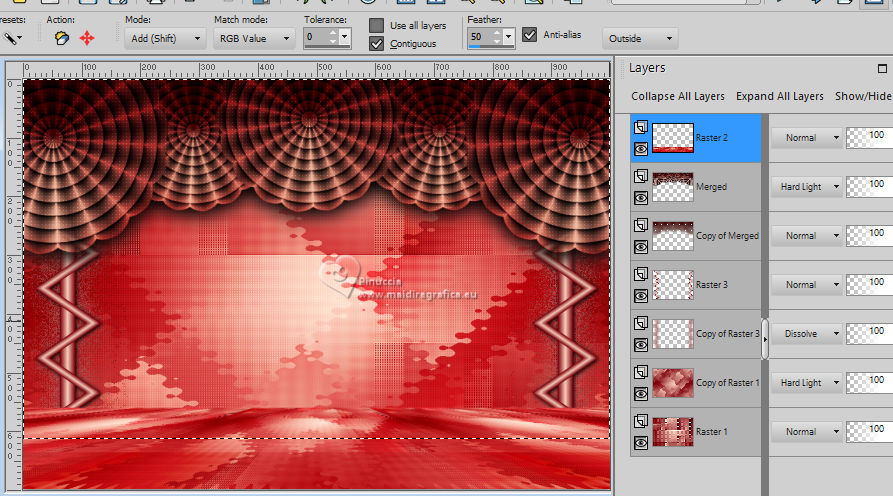The width and height of the screenshot is (893, 496).
Task: Adjust the Merged layer opacity slider
Action: point(870,187)
